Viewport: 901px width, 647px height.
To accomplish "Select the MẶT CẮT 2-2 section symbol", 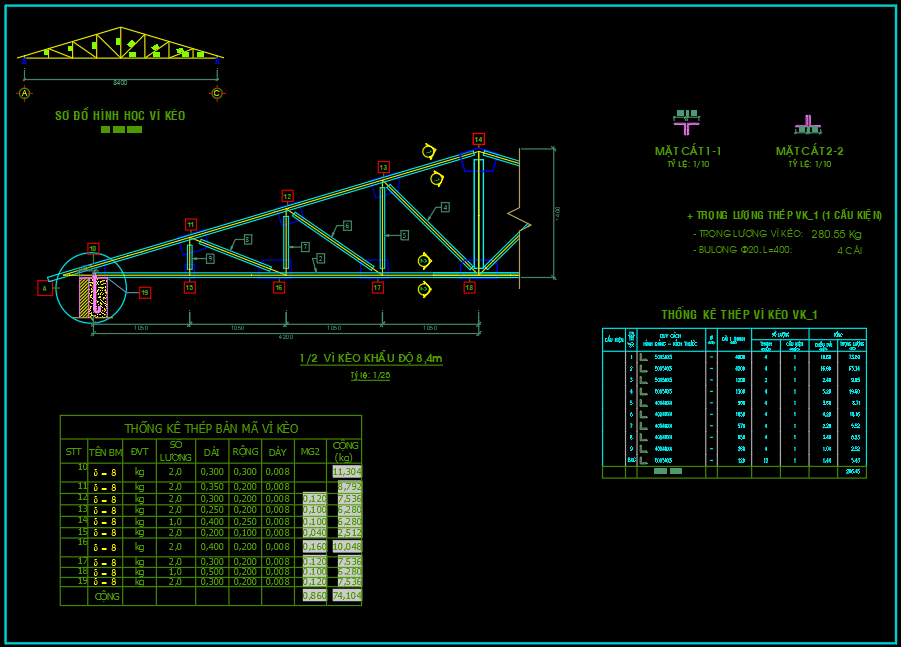I will (808, 125).
